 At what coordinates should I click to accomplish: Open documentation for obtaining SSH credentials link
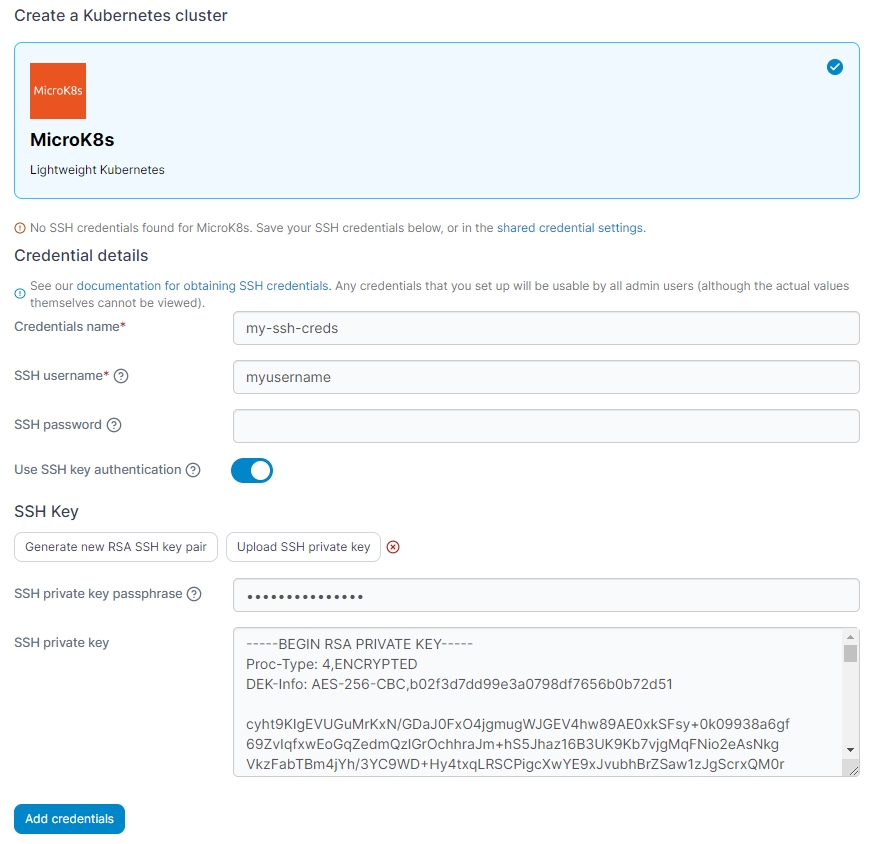(202, 286)
